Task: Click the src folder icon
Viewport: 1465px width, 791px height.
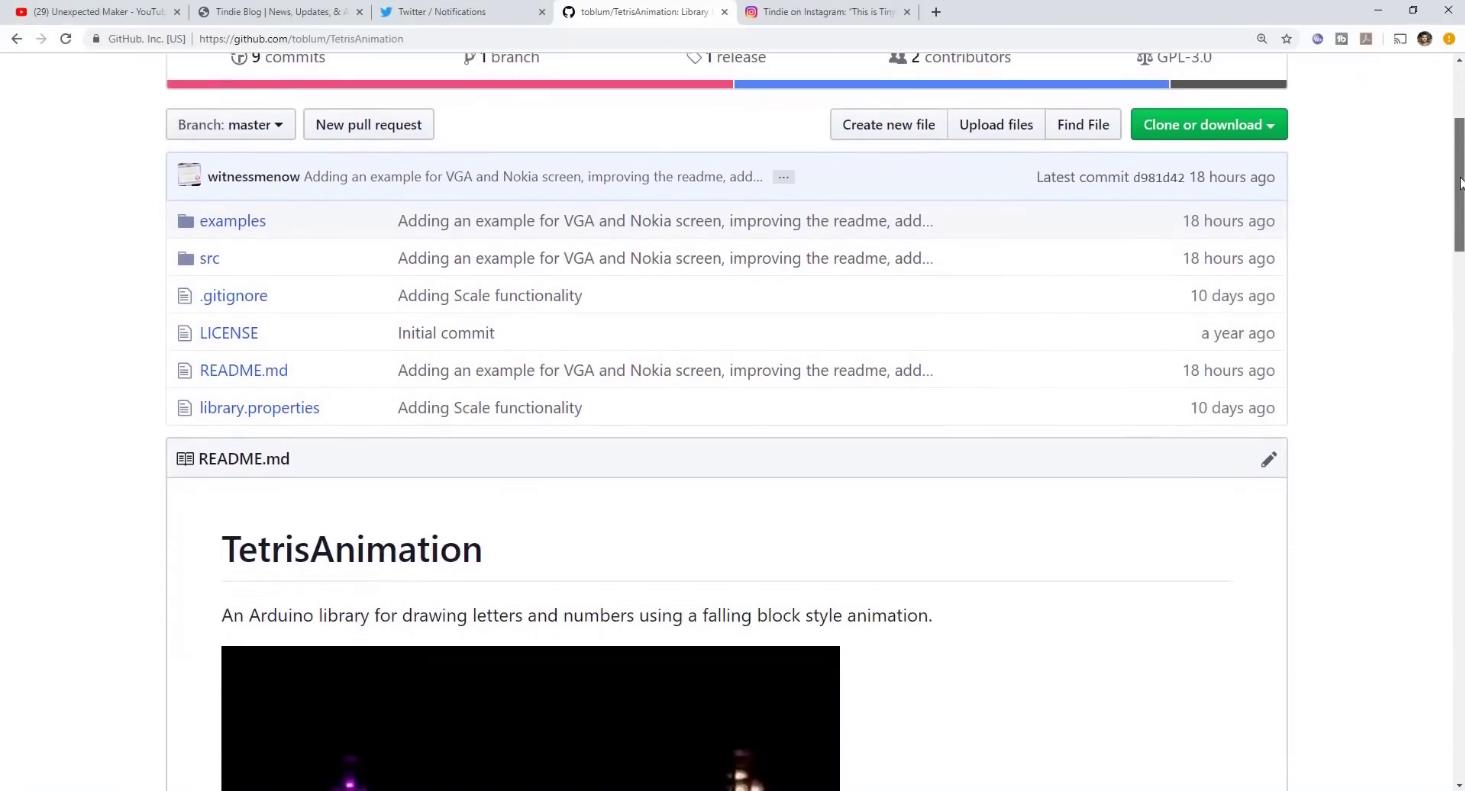Action: (185, 258)
